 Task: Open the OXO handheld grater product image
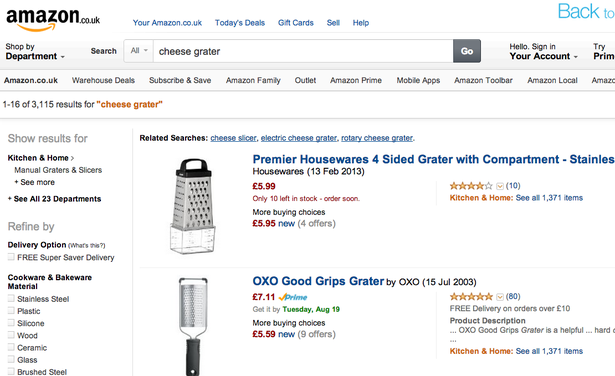pos(193,327)
